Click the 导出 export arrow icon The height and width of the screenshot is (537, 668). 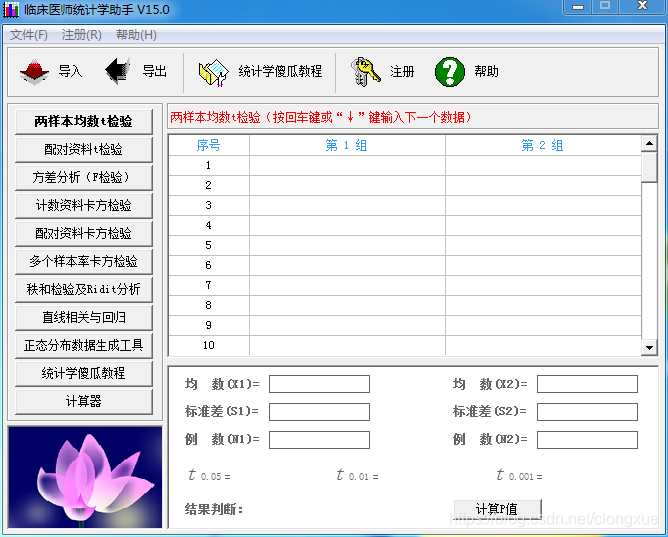pos(118,71)
